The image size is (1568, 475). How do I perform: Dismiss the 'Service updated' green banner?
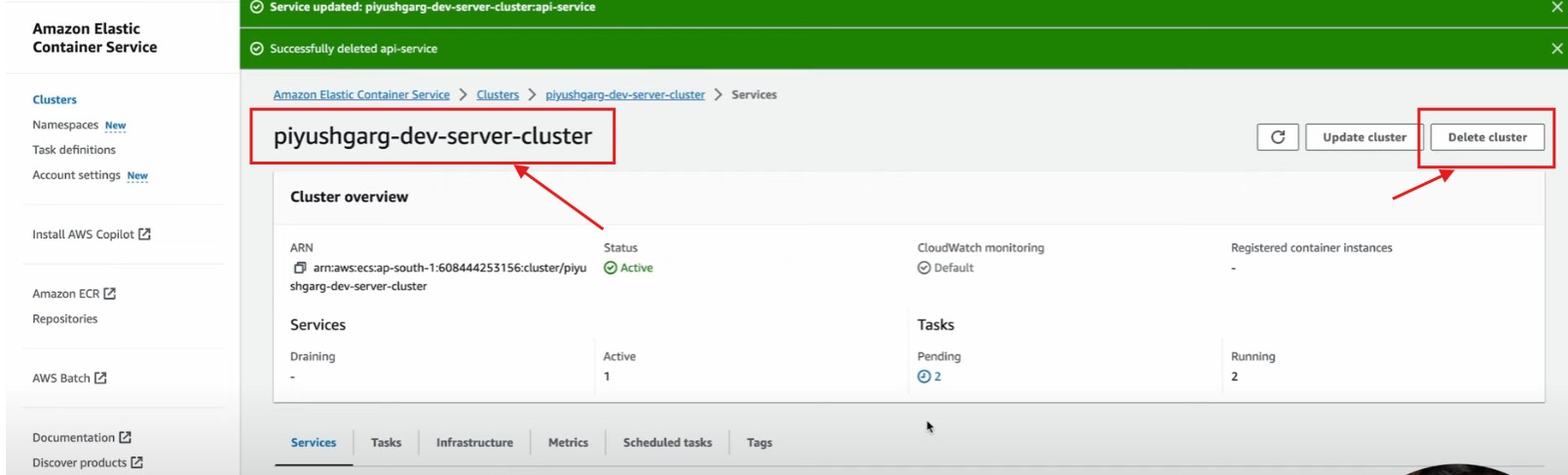tap(1556, 7)
